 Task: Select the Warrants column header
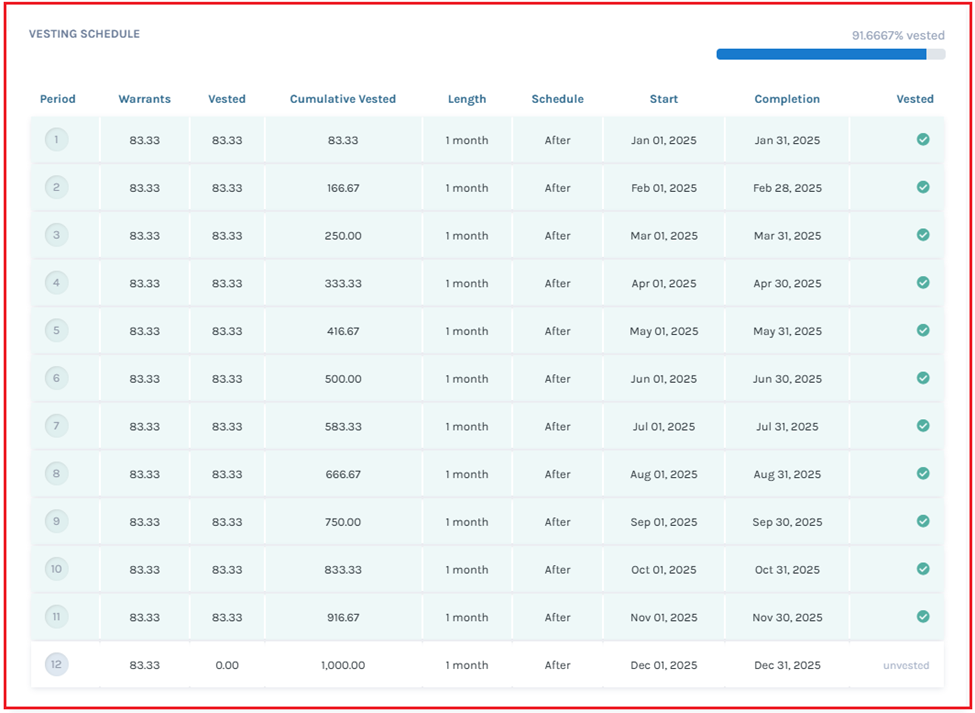(x=144, y=99)
